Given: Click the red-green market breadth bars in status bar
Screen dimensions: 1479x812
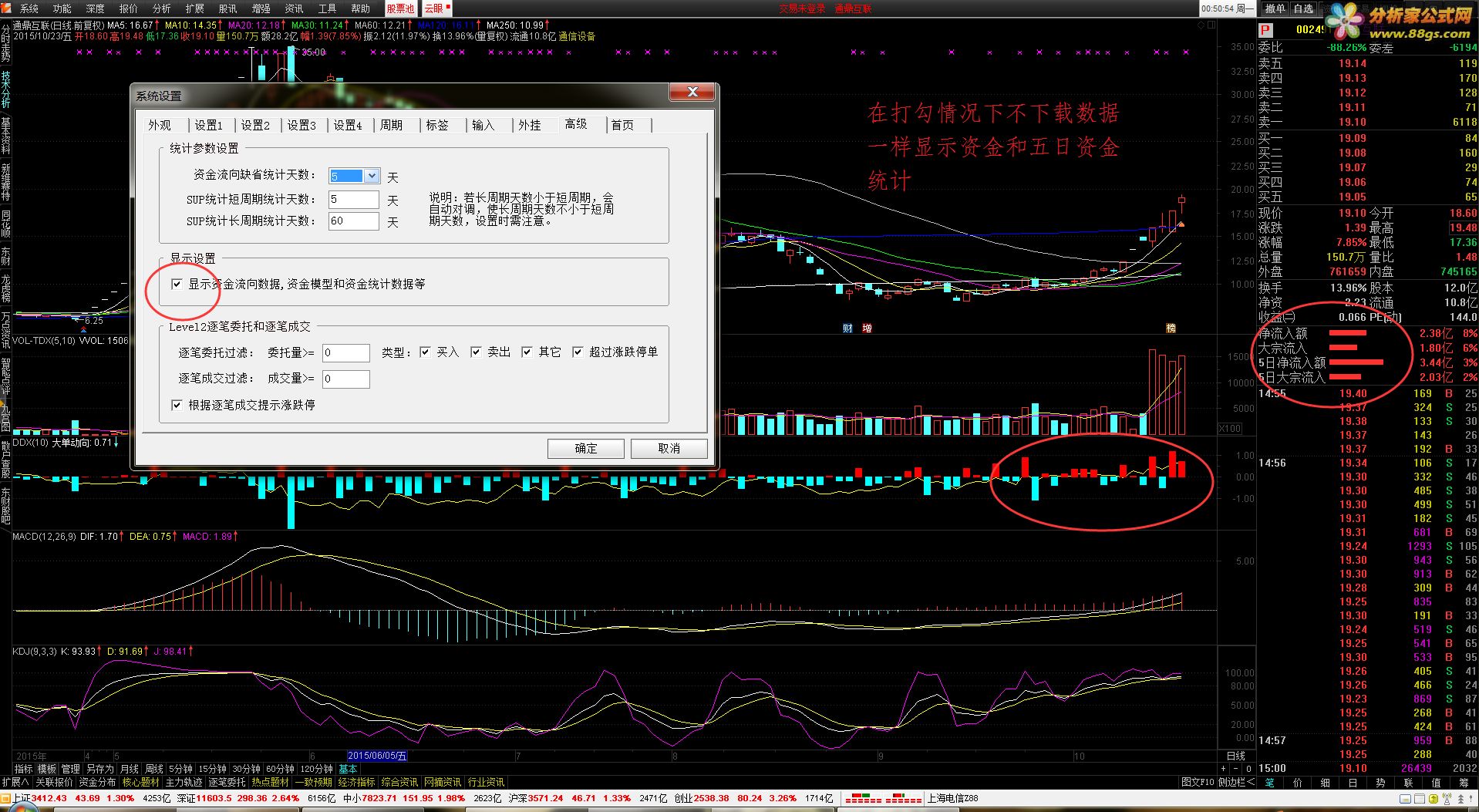Looking at the screenshot, I should pyautogui.click(x=884, y=798).
